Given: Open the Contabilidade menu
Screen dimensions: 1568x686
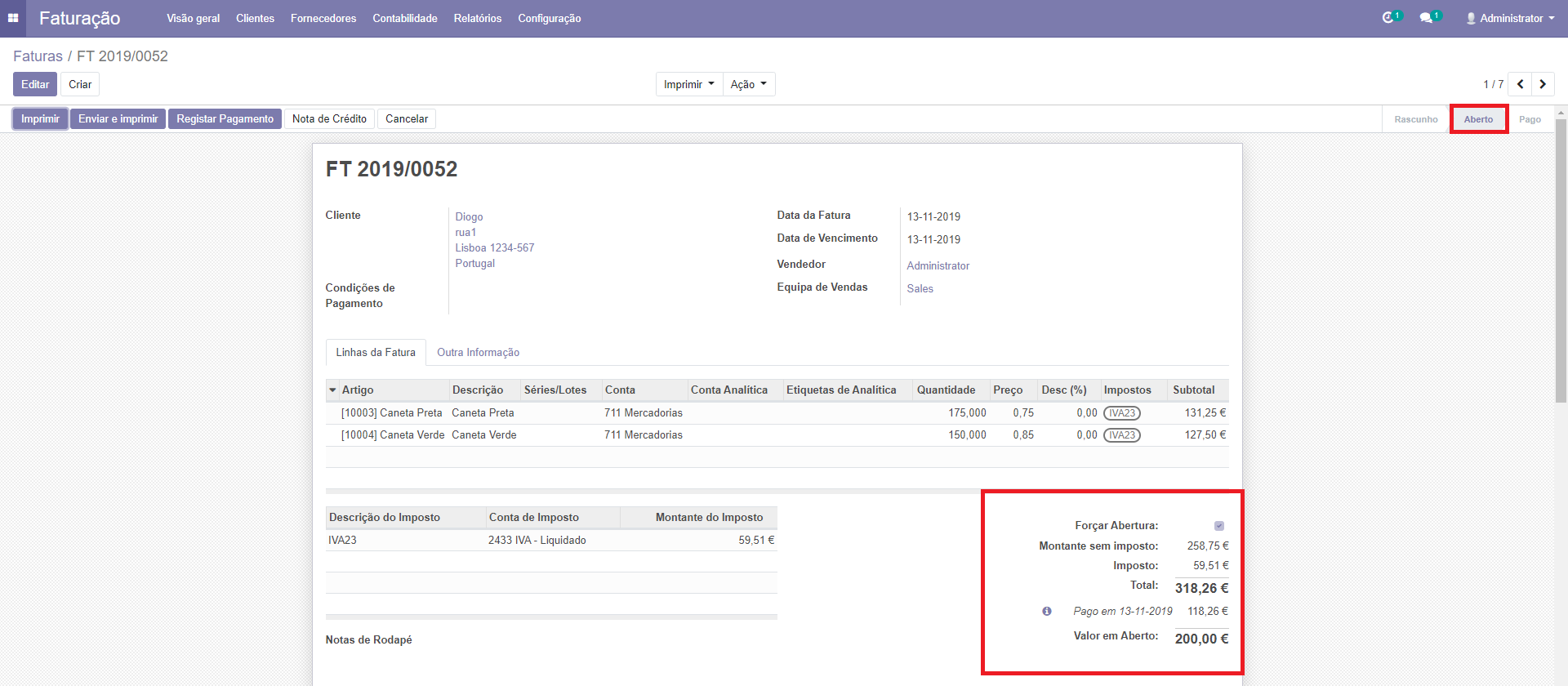Looking at the screenshot, I should (x=404, y=18).
